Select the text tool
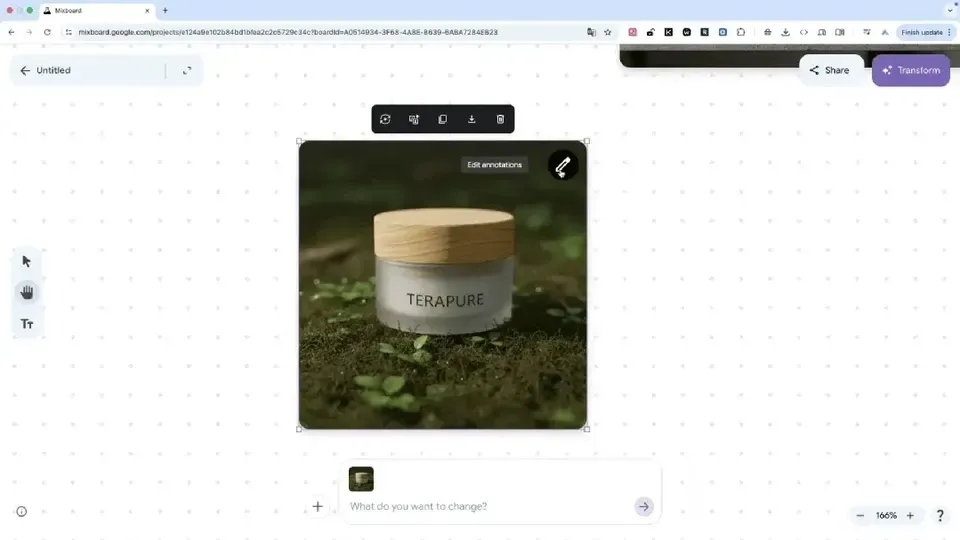Viewport: 960px width, 540px height. tap(26, 324)
